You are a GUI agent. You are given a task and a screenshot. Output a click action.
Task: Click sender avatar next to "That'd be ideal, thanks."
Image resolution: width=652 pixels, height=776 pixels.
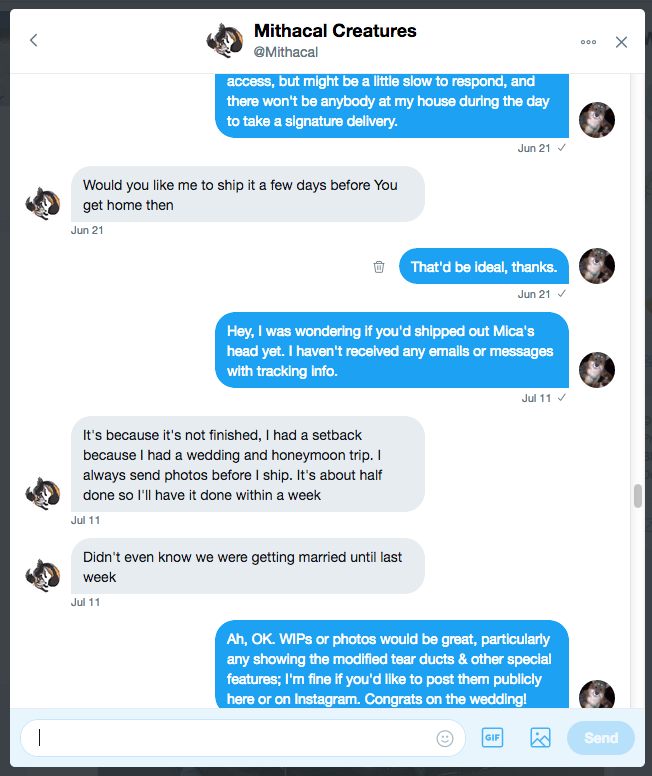pyautogui.click(x=597, y=266)
